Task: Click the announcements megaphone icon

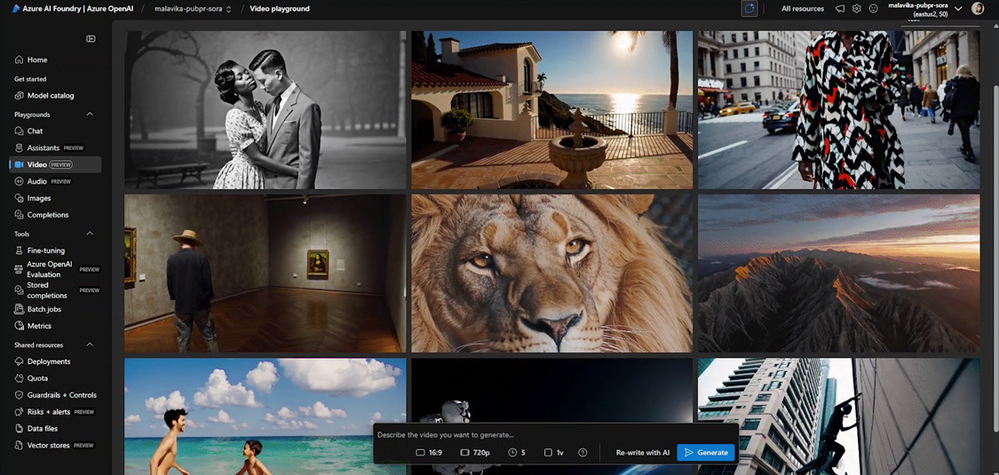Action: point(840,9)
